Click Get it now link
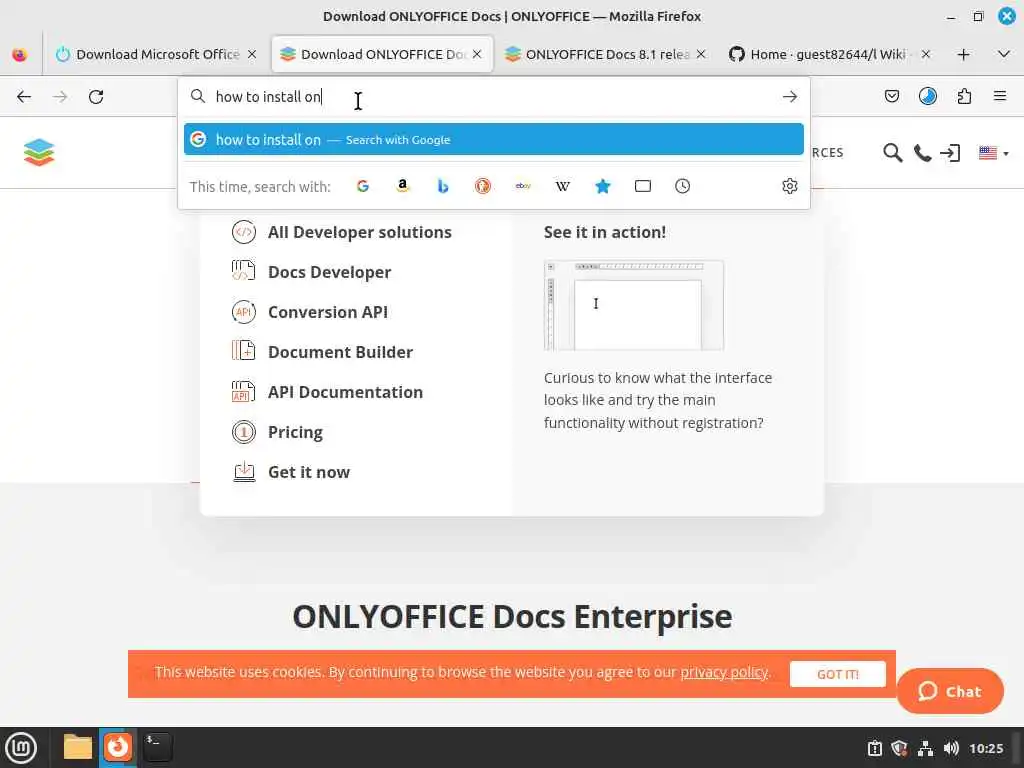 tap(309, 472)
